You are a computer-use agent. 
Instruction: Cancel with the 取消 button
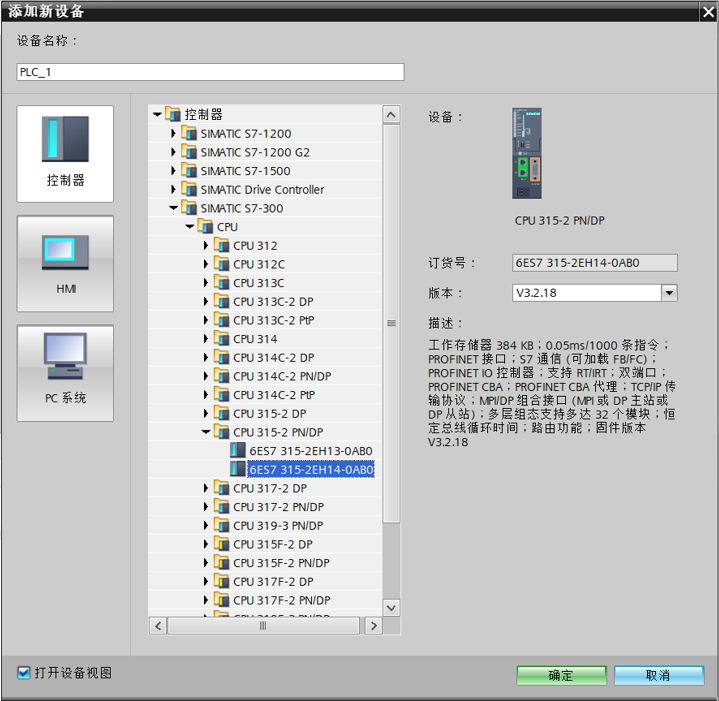658,675
